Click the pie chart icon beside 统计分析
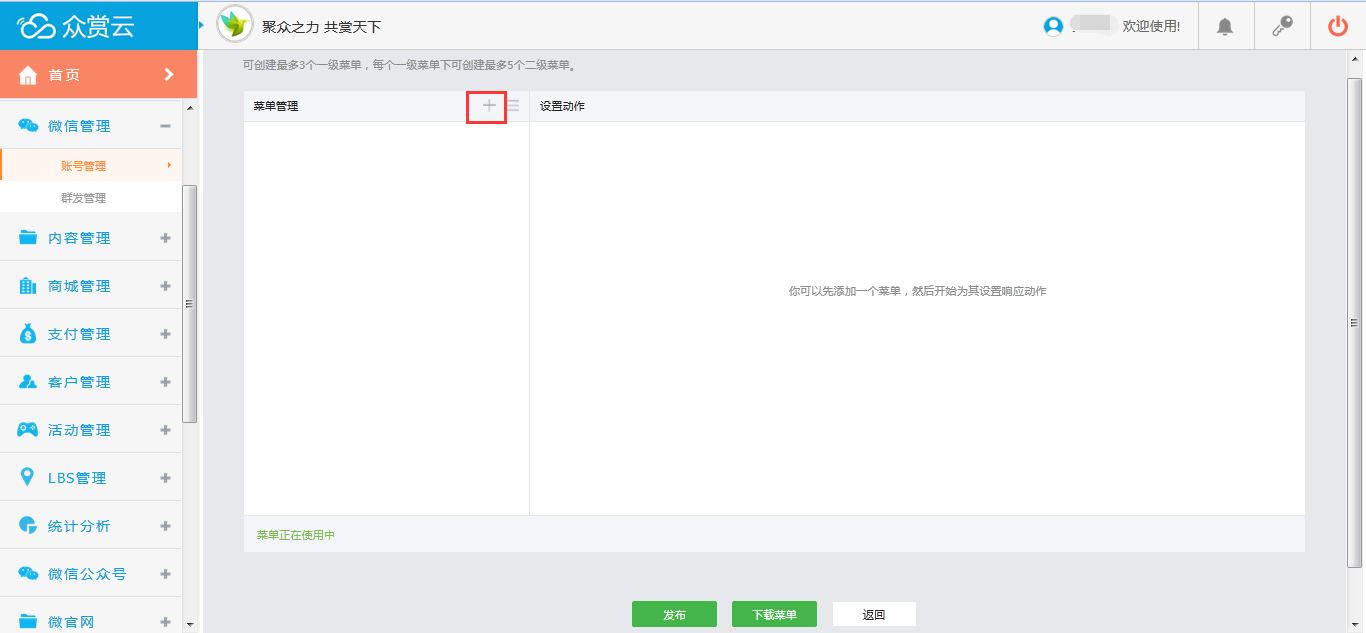The height and width of the screenshot is (633, 1366). (28, 526)
